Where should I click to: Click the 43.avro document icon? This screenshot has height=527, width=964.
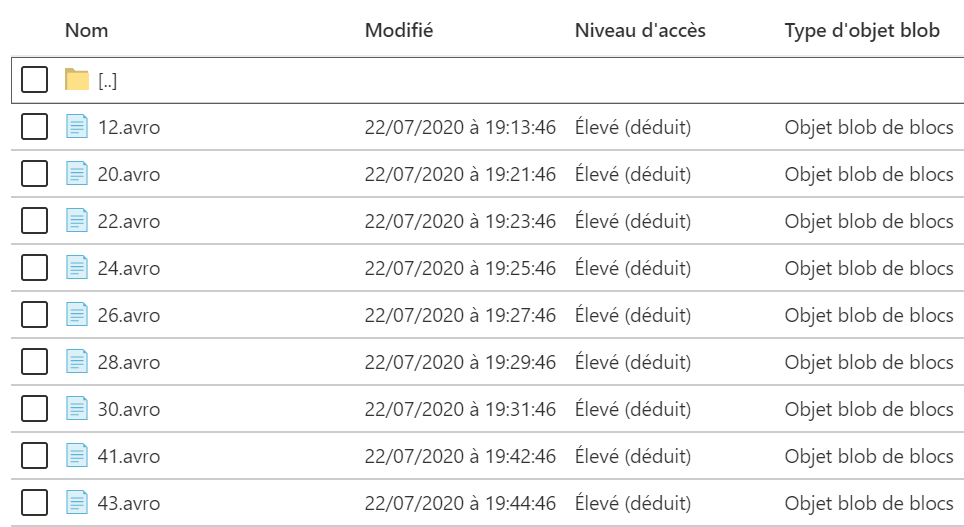77,502
